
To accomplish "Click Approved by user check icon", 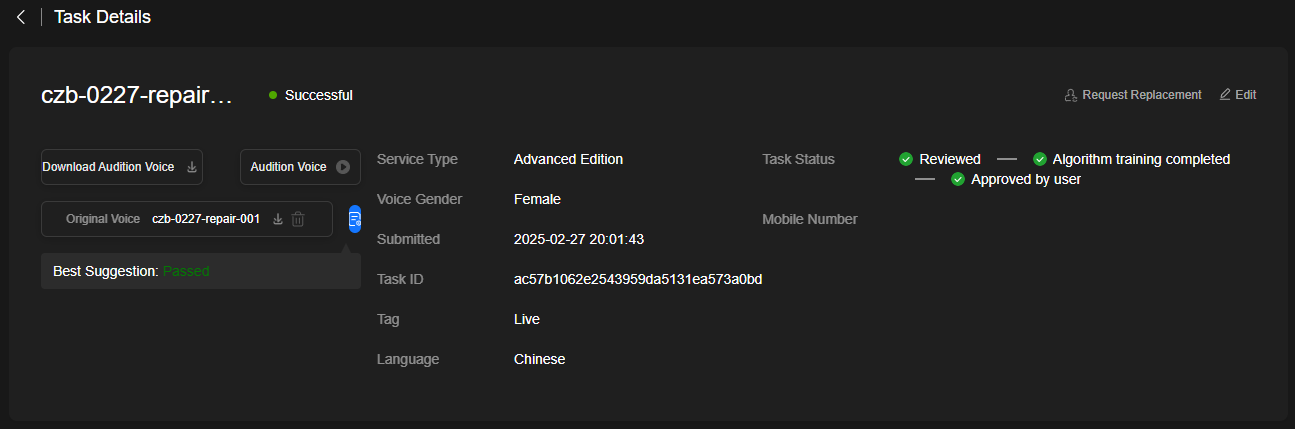I will pyautogui.click(x=958, y=179).
